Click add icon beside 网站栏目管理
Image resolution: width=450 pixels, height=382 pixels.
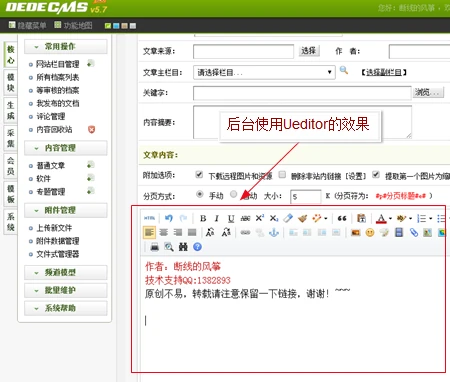pos(90,63)
